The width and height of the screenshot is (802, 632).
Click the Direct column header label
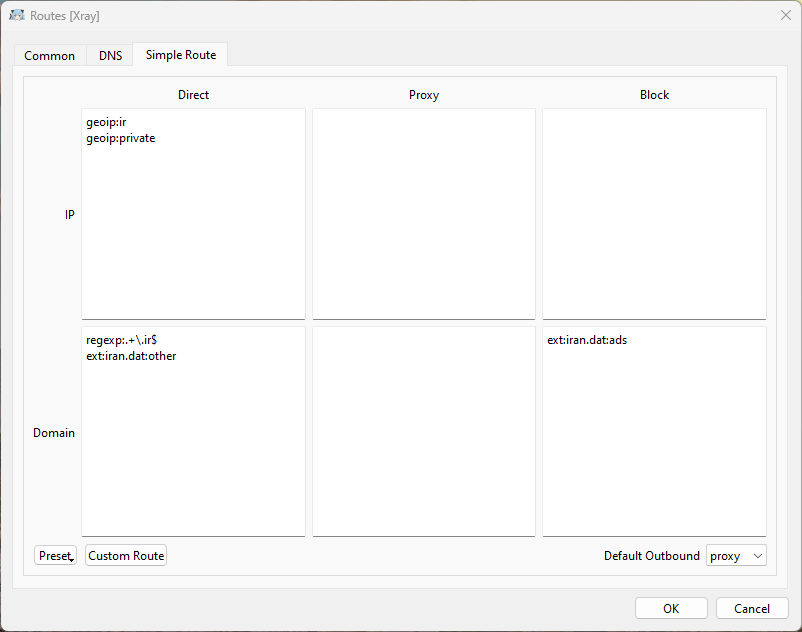(x=193, y=95)
